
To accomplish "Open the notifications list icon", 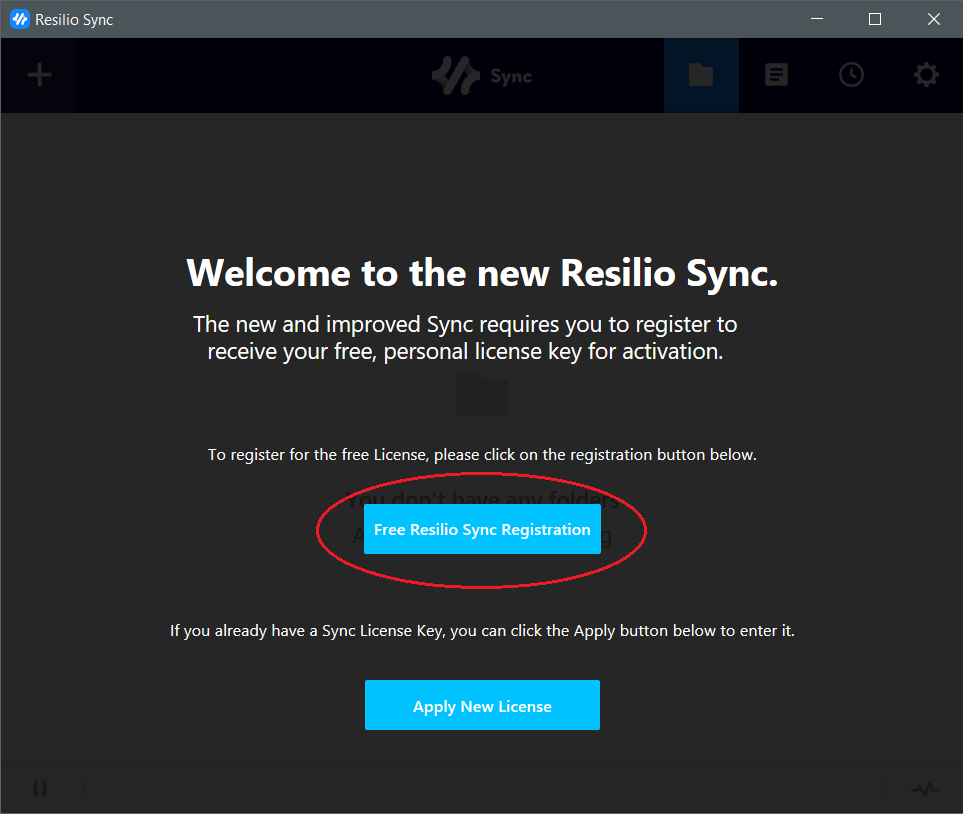I will pos(776,75).
